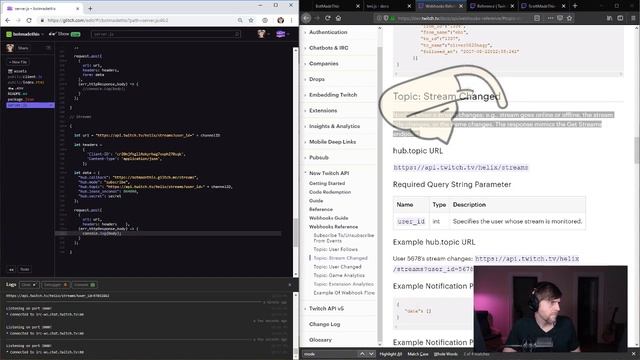Open Topic: Game Analytics link
The width and height of the screenshot is (640, 360).
click(x=339, y=276)
